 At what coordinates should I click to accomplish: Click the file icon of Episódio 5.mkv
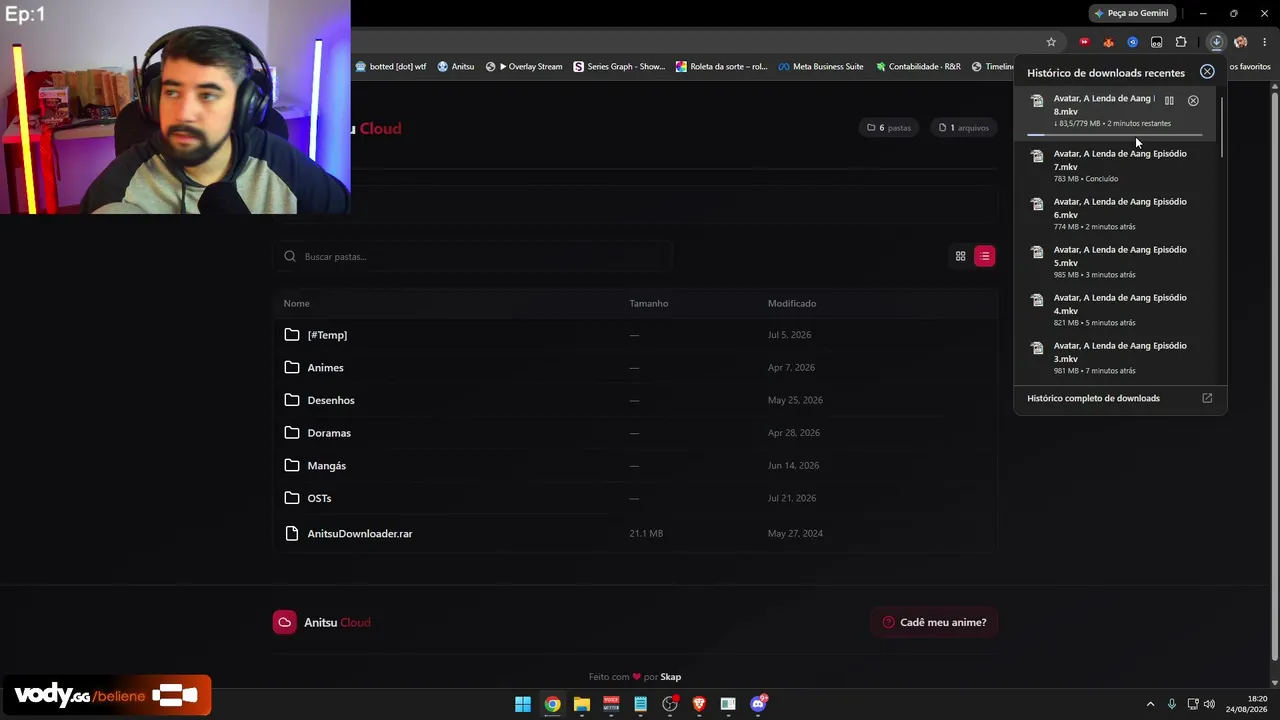pos(1037,252)
